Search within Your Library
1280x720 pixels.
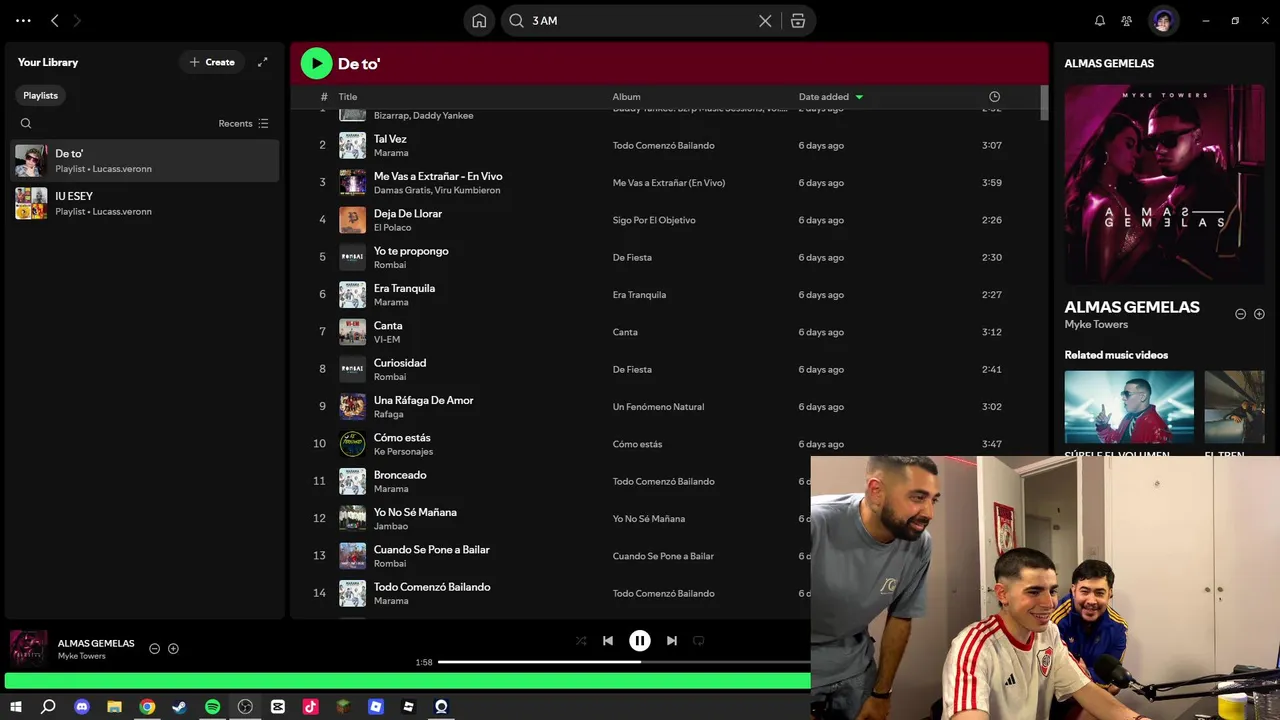click(26, 124)
